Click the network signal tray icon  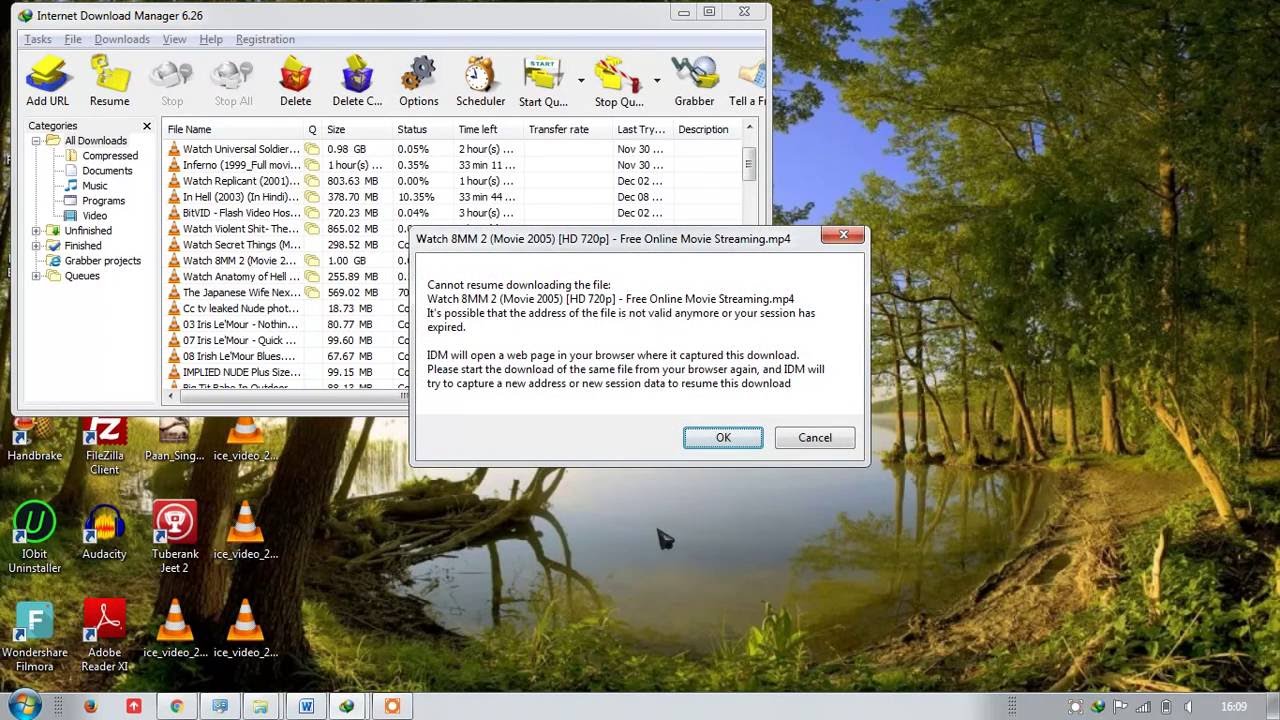point(1142,707)
